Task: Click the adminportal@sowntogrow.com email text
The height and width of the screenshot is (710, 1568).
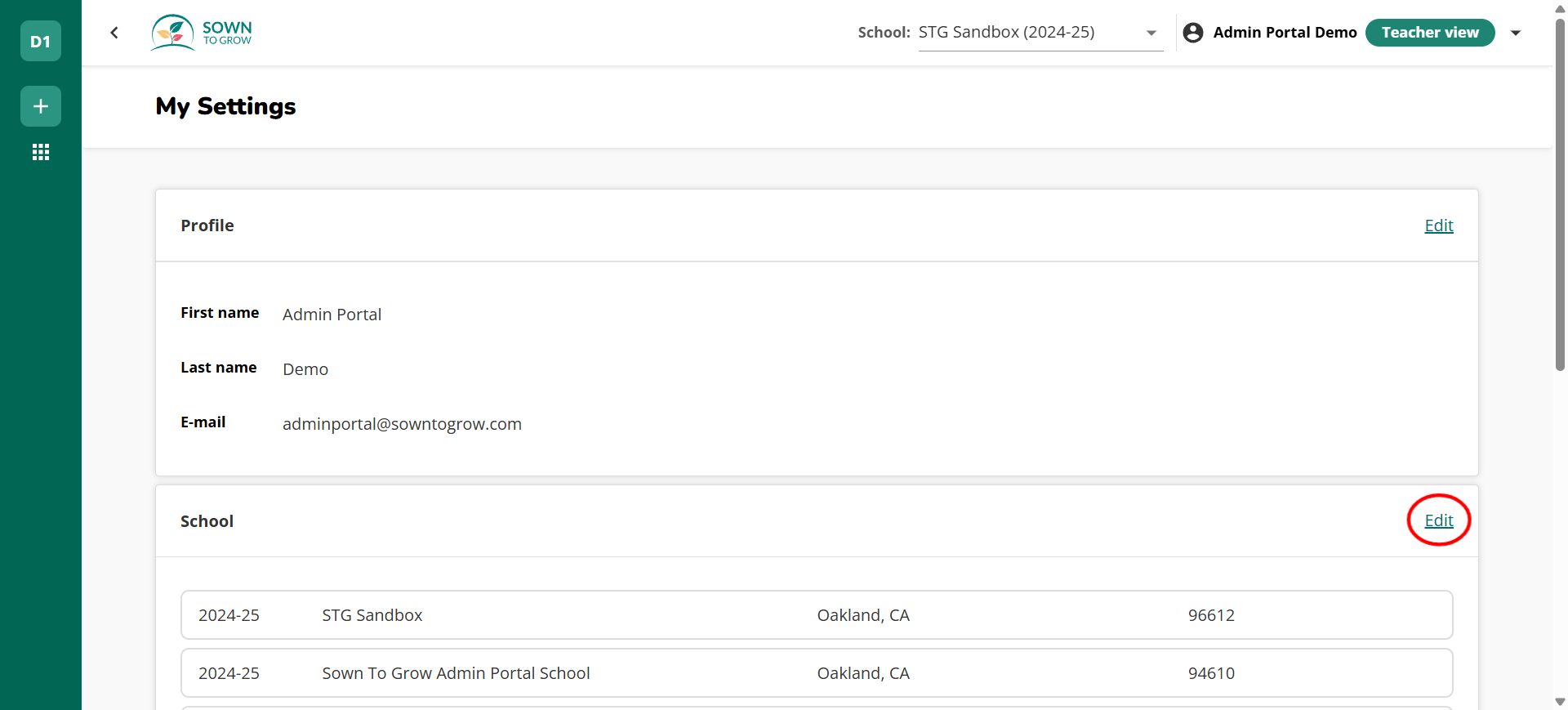Action: pos(402,424)
